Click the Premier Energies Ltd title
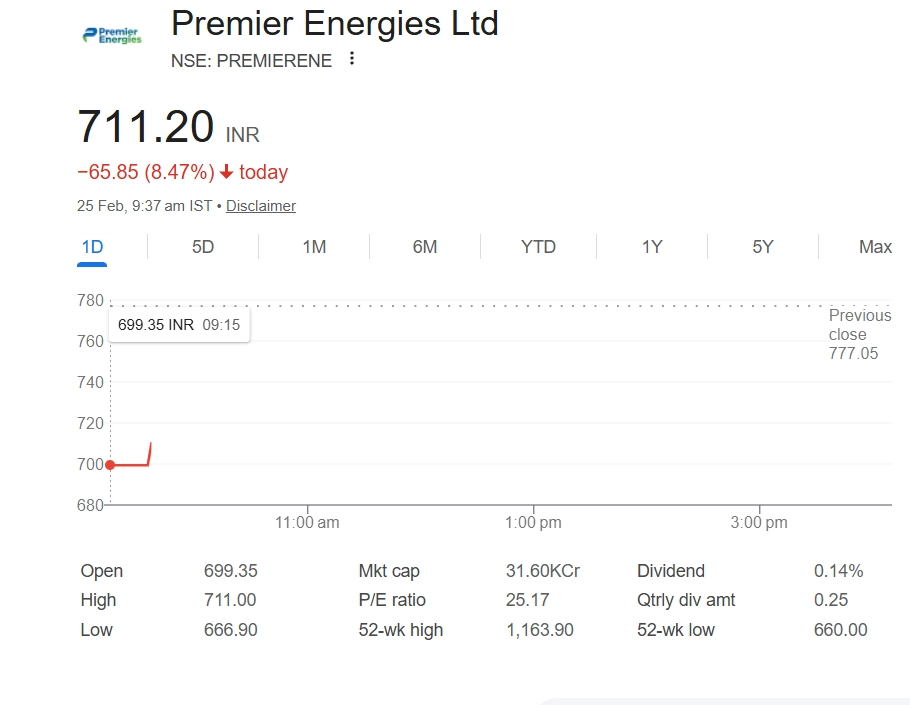Screen dimensions: 910x705 335,23
